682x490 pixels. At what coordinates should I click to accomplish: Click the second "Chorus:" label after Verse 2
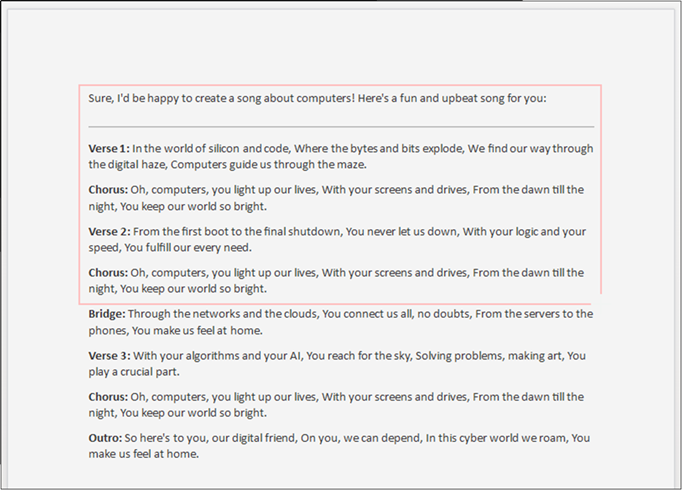[x=108, y=273]
